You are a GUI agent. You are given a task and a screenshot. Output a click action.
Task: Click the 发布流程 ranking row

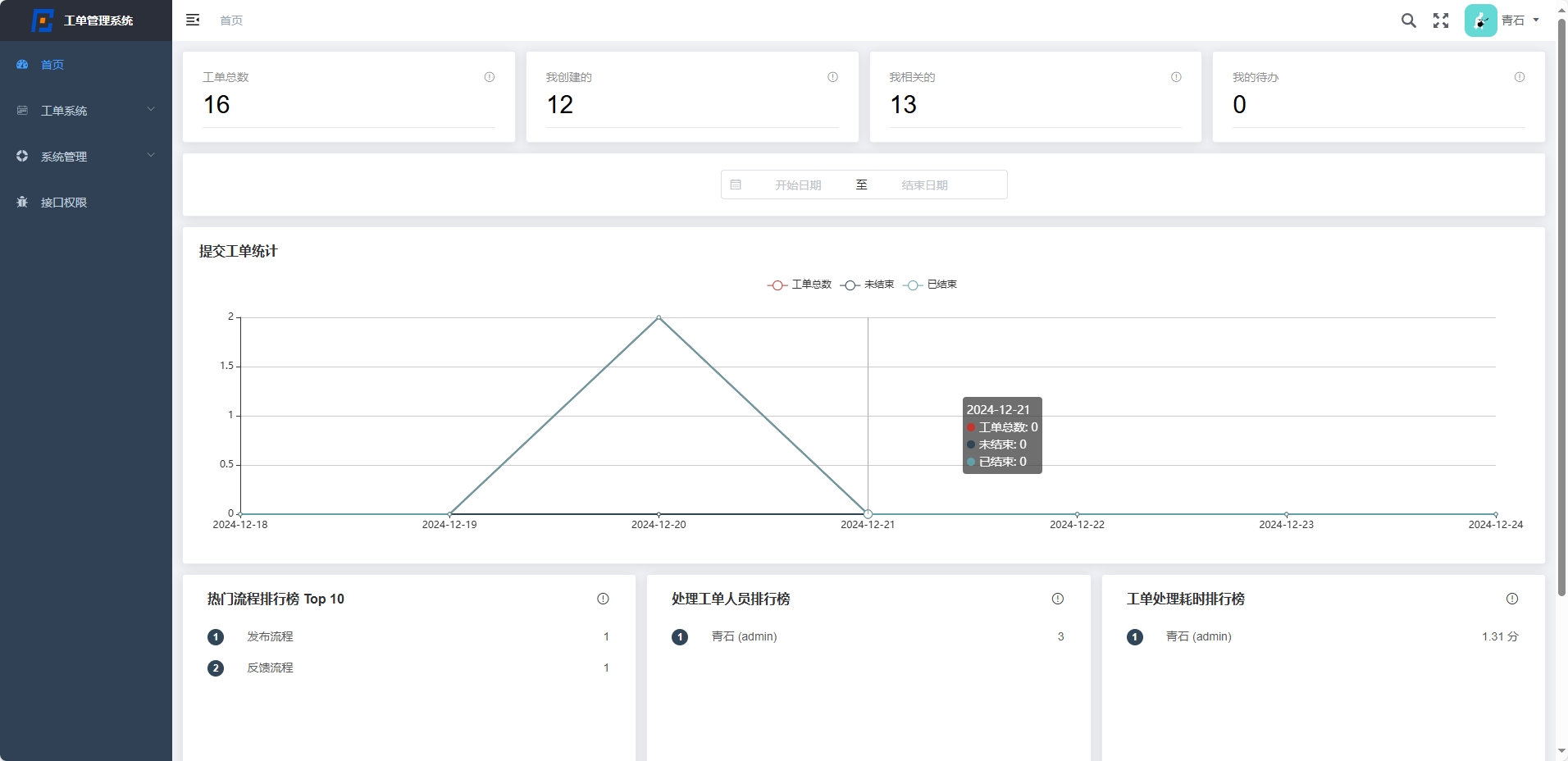tap(408, 636)
